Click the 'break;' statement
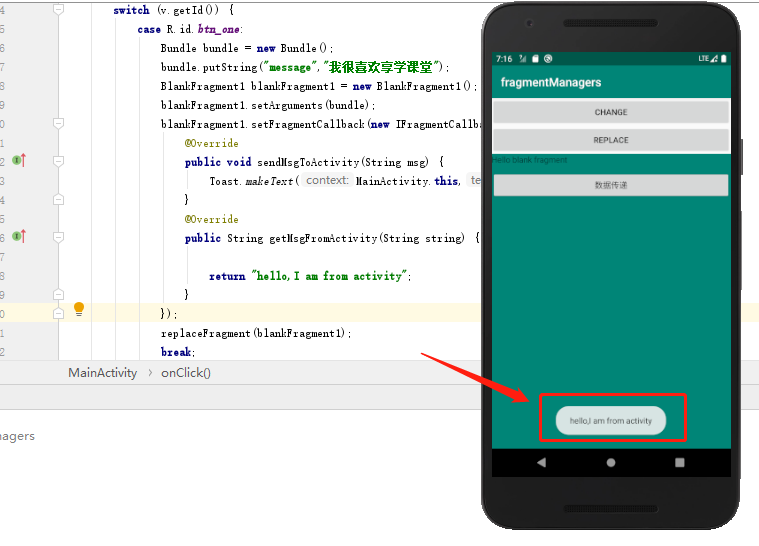The image size is (759, 546). (178, 352)
